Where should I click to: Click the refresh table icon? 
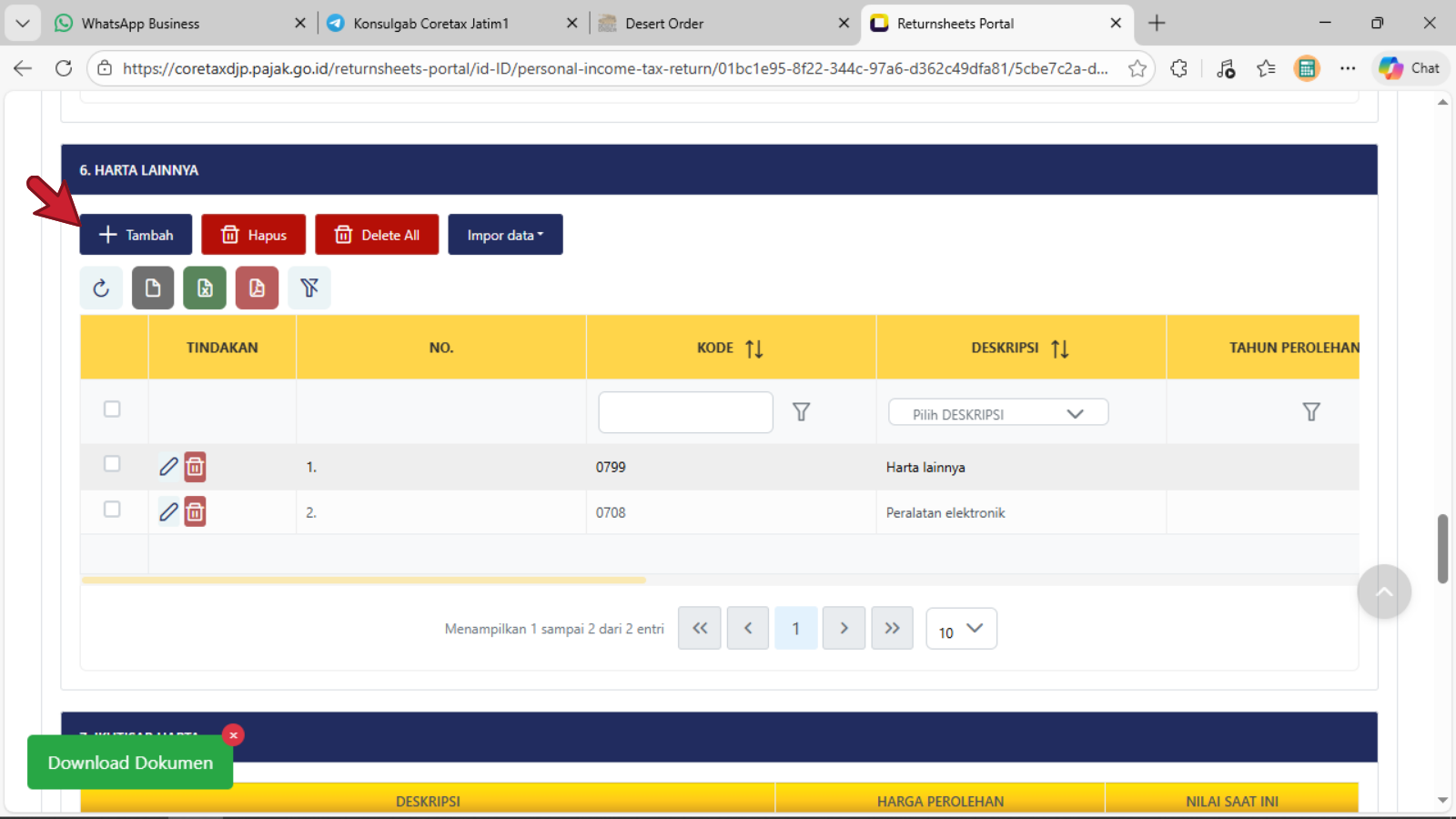point(101,288)
